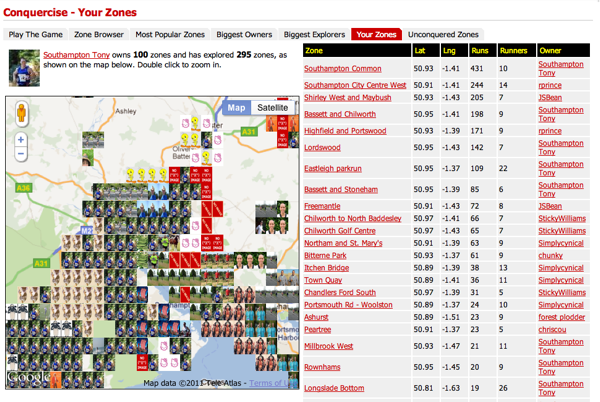The height and width of the screenshot is (402, 600).
Task: Click the Runners column header
Action: pos(517,50)
